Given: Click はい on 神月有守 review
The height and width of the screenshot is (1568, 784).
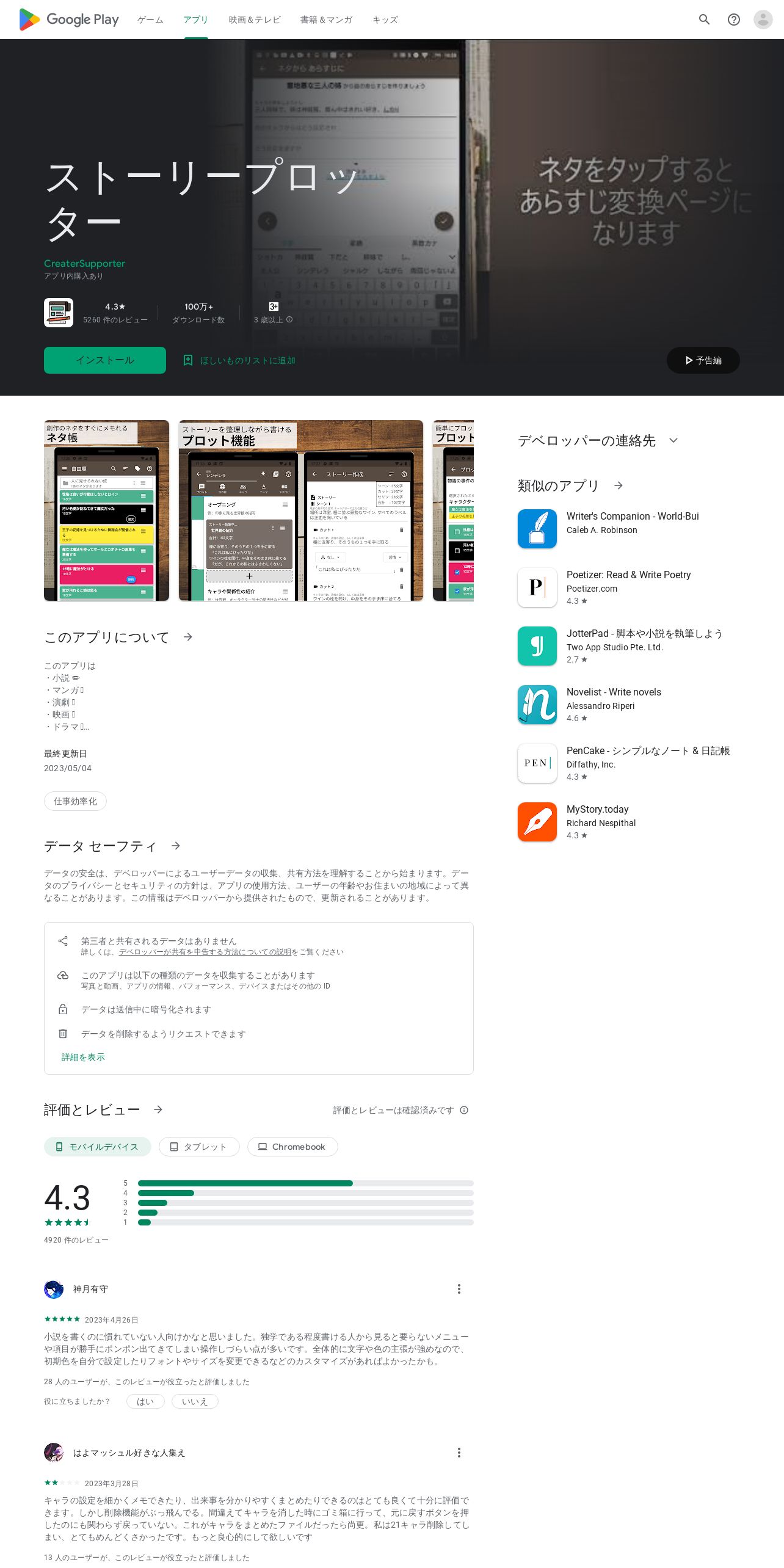Looking at the screenshot, I should (145, 1401).
